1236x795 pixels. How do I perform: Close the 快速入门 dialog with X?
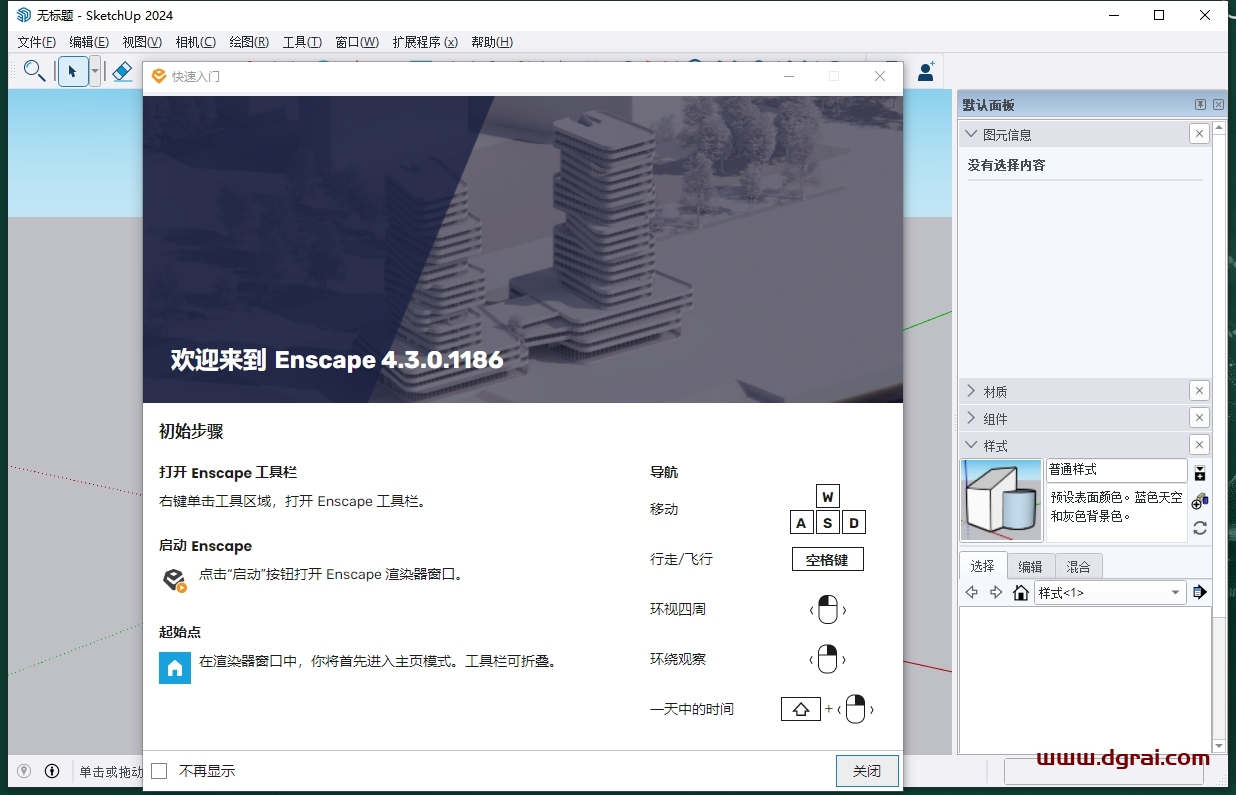pos(880,76)
